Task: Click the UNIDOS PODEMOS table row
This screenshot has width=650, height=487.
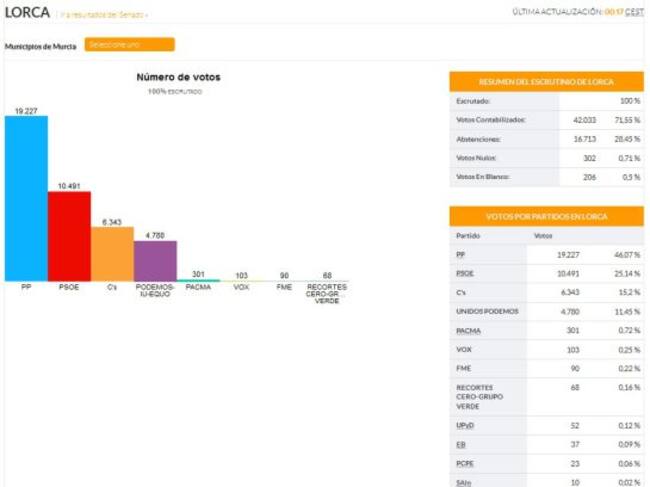Action: point(546,311)
